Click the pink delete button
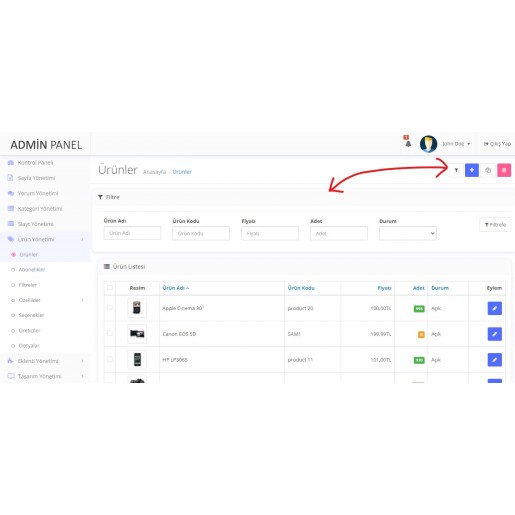 click(504, 170)
